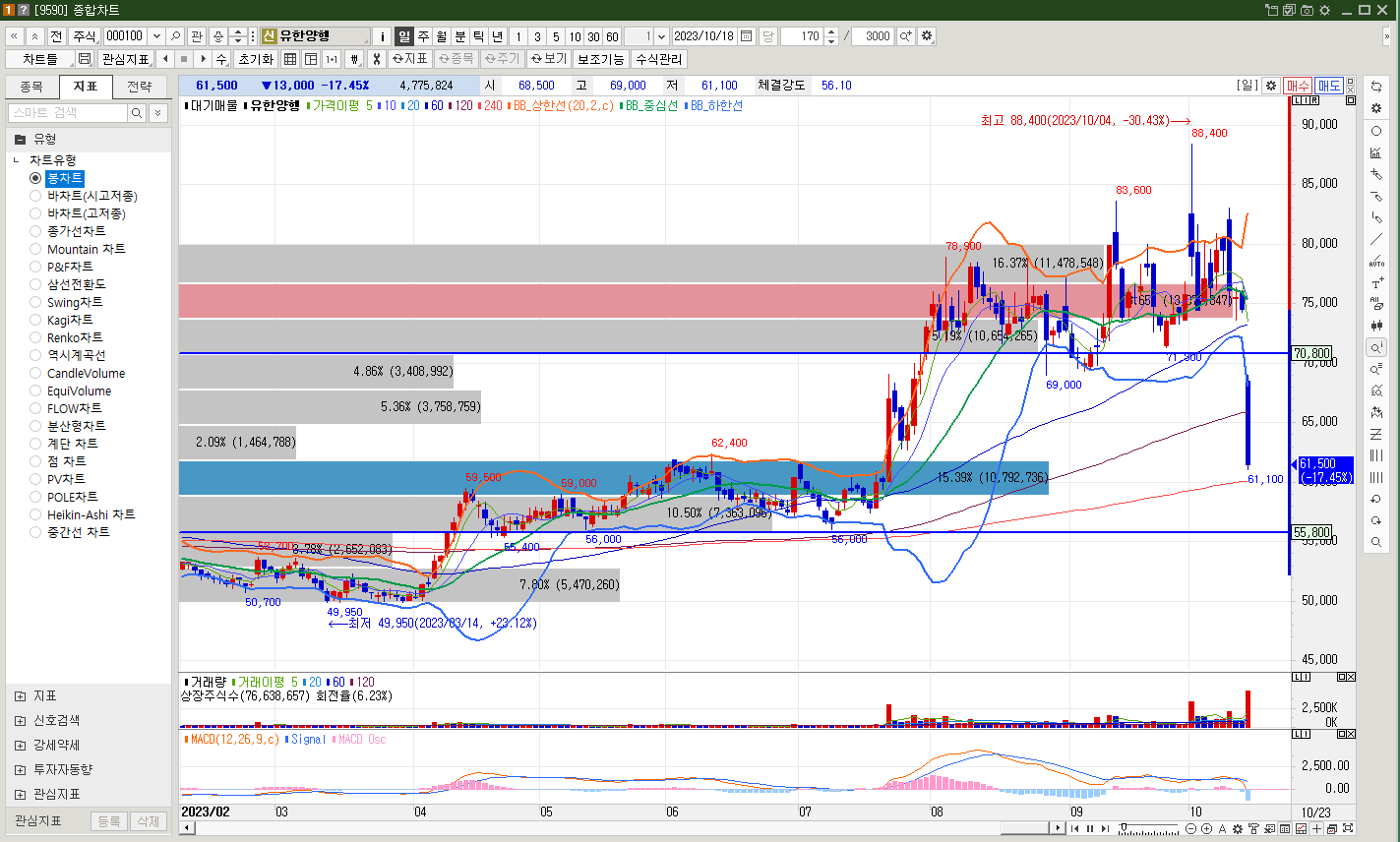
Task: Click the crosshair plus icon in the bottom toolbar
Action: 1316,829
